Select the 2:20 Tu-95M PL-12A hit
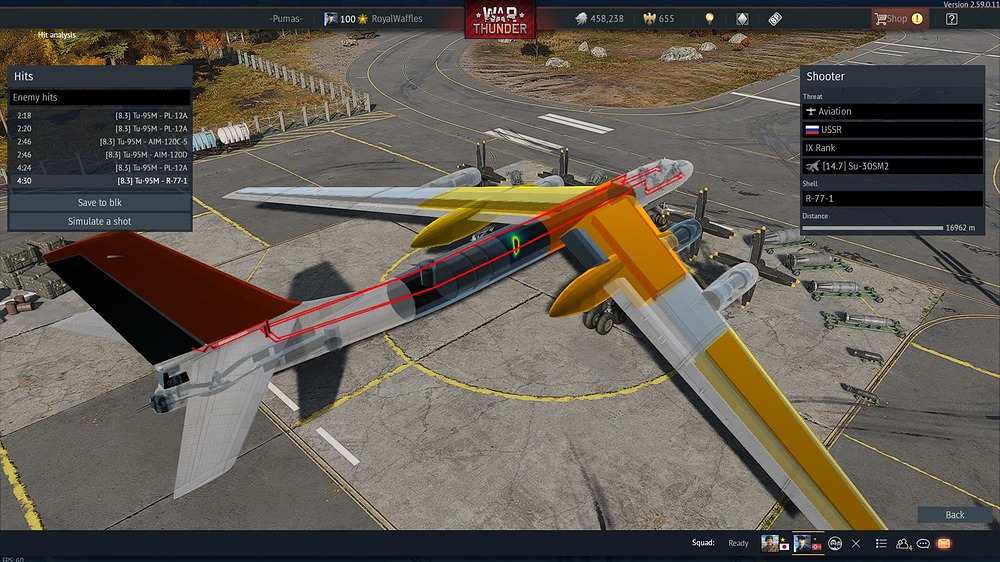 pyautogui.click(x=99, y=128)
